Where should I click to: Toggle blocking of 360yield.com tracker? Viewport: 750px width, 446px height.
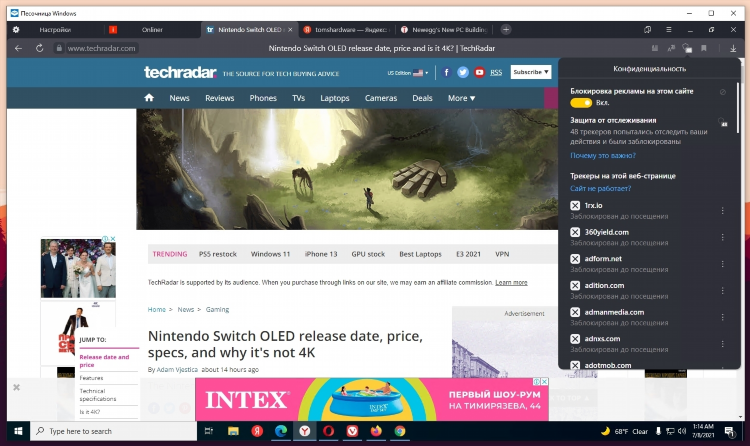click(575, 232)
